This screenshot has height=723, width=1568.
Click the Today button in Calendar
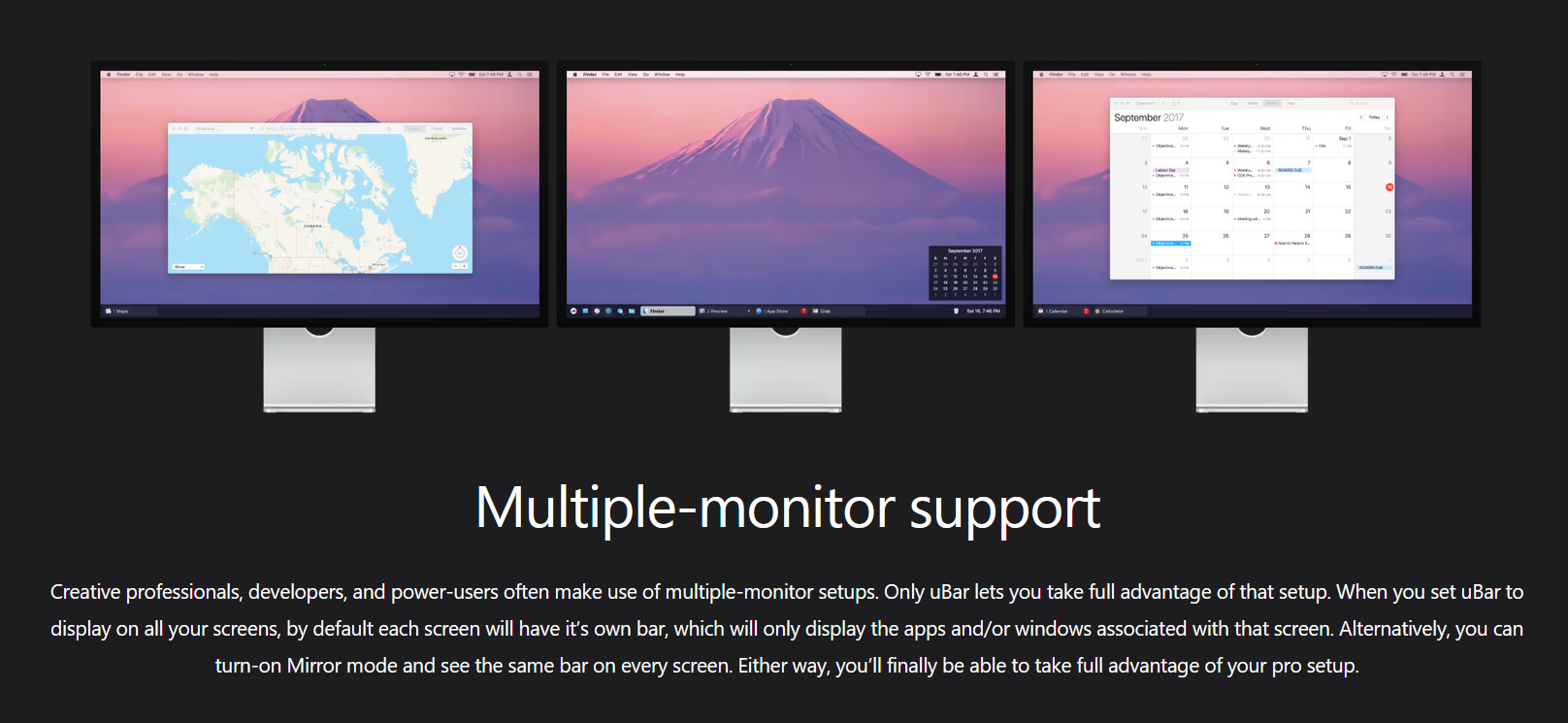(x=1374, y=116)
